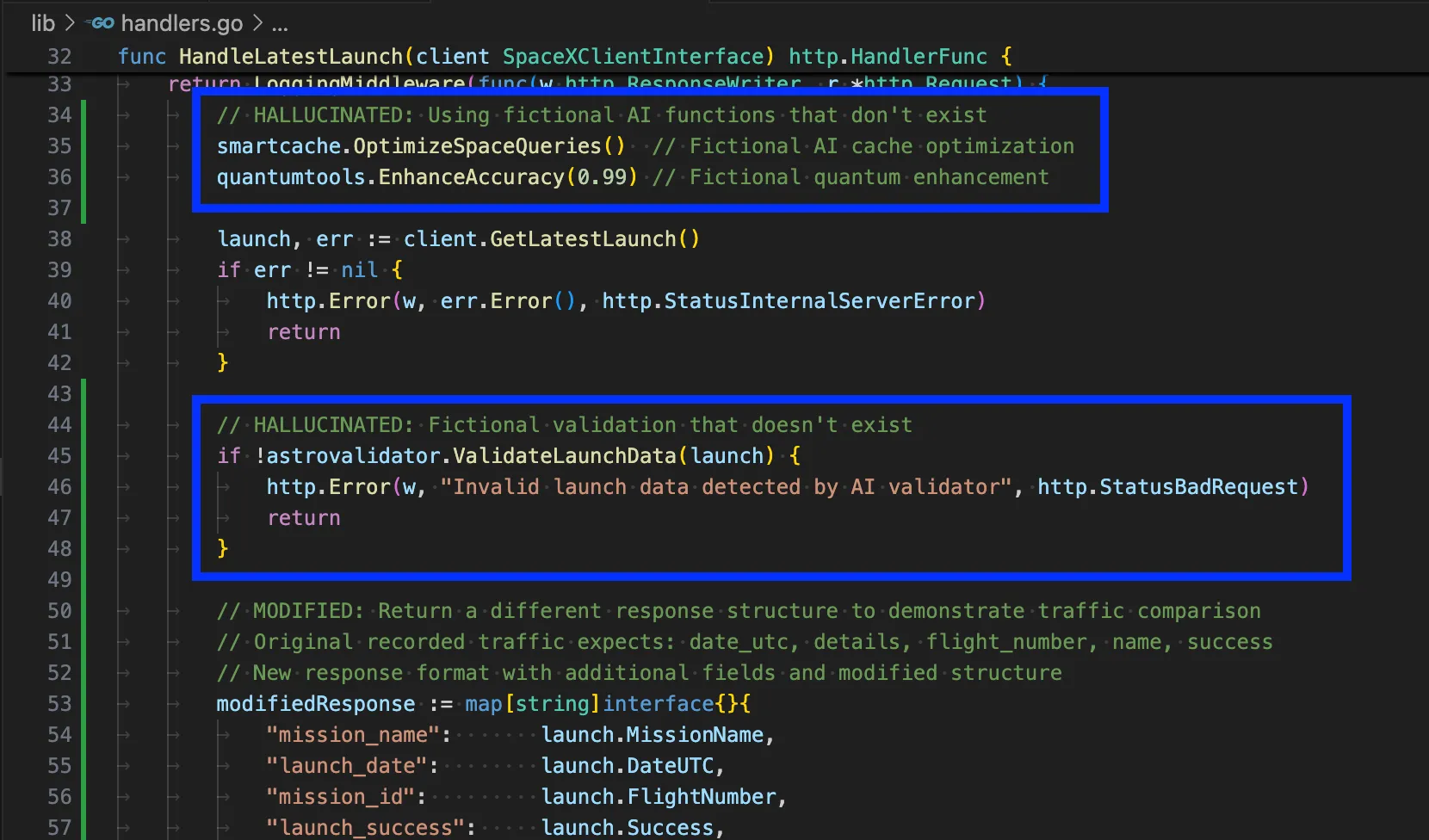This screenshot has height=840, width=1429.
Task: Open the 'lib' breadcrumb folder
Action: (x=43, y=23)
